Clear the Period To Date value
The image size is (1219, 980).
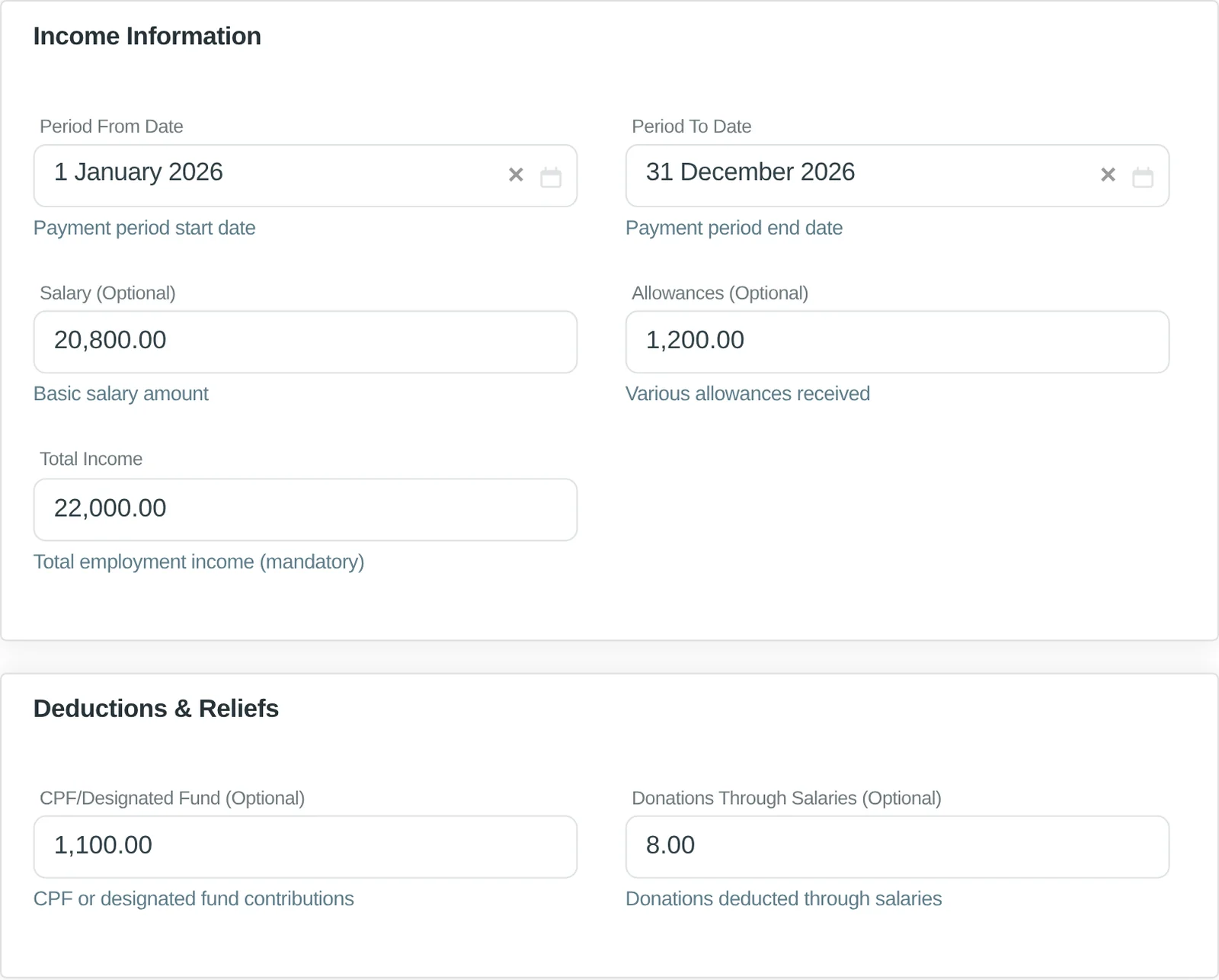(1108, 175)
